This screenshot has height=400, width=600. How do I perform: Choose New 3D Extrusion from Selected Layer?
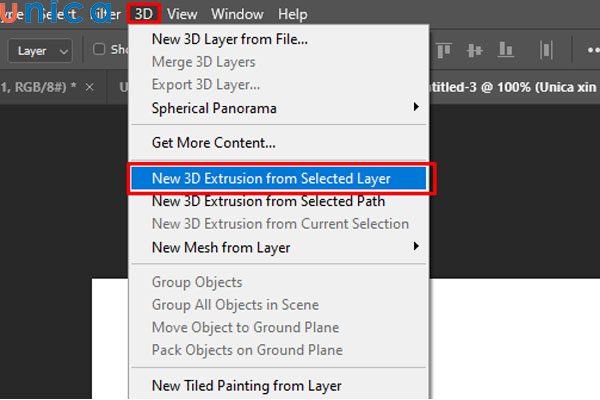click(271, 179)
